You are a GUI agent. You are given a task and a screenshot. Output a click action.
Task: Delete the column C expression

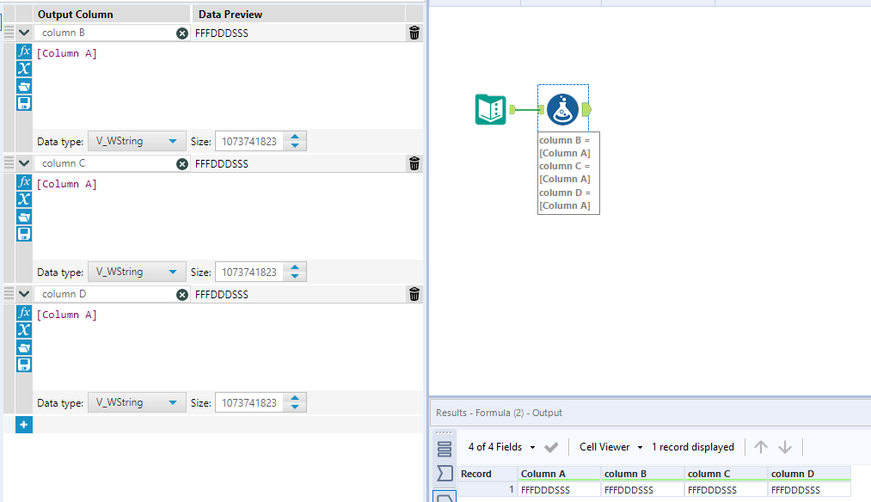[x=414, y=163]
